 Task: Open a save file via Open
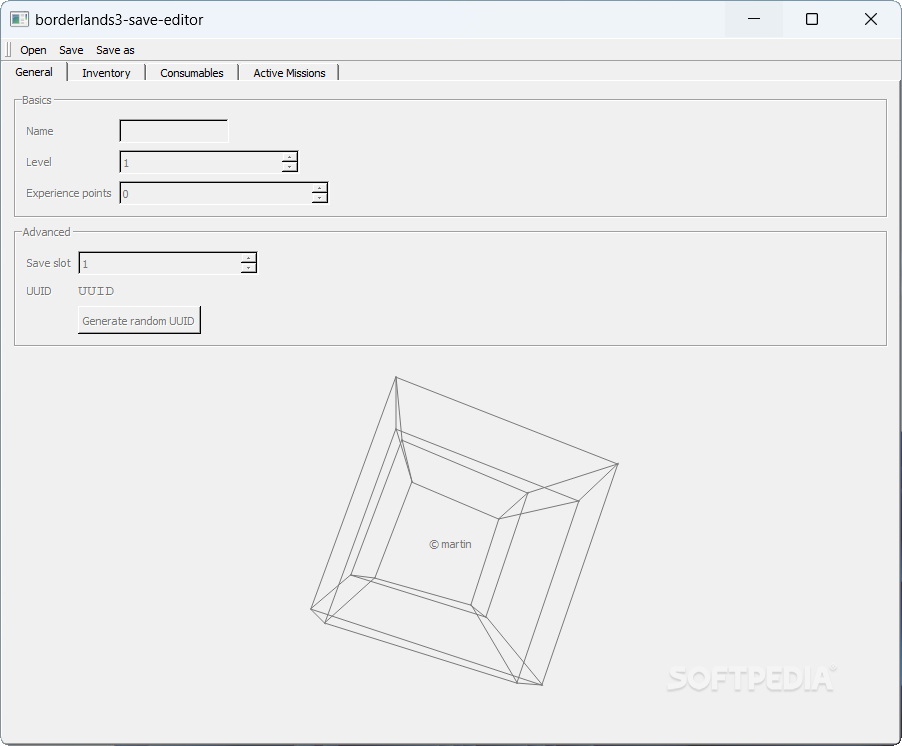(33, 50)
